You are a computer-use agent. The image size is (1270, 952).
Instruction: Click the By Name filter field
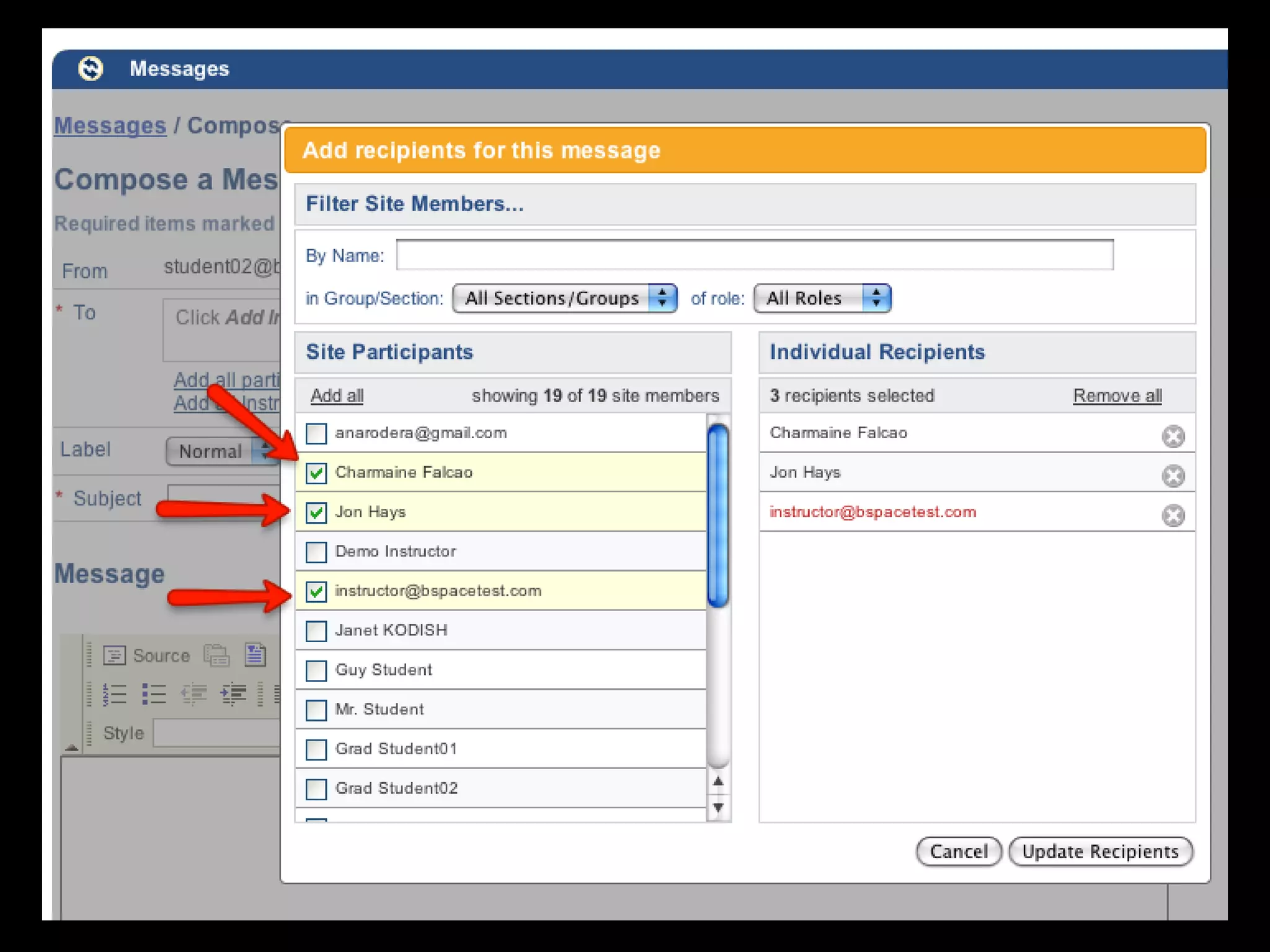pos(754,255)
